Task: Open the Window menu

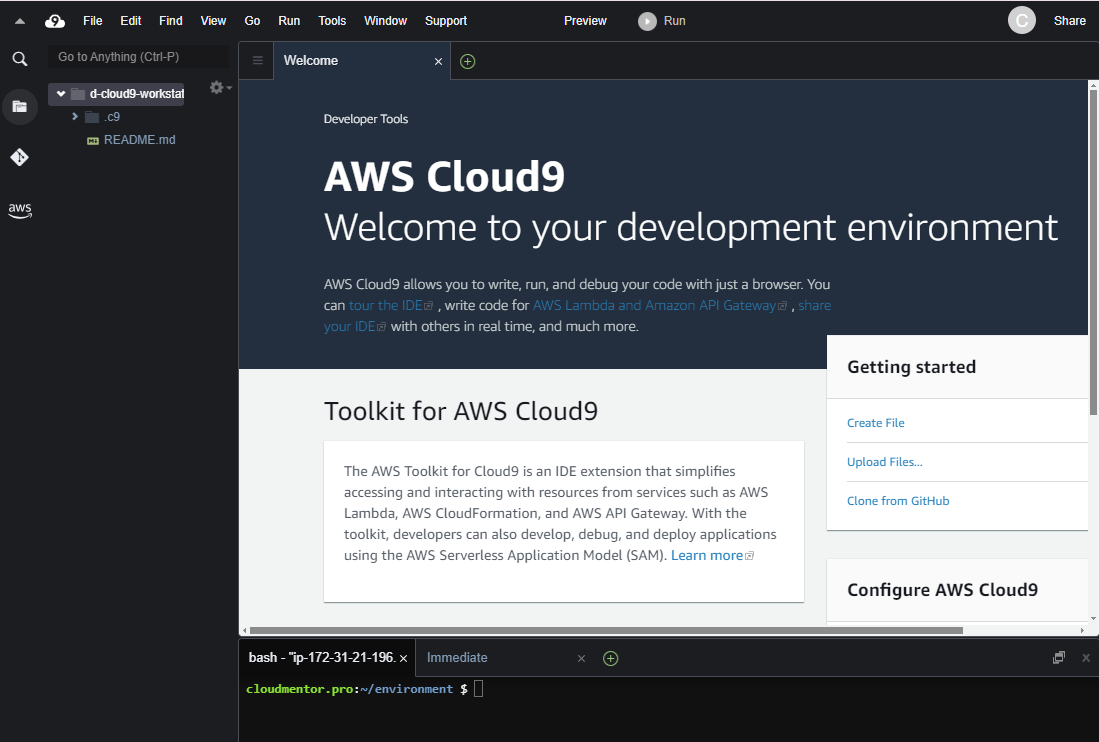Action: pyautogui.click(x=385, y=21)
